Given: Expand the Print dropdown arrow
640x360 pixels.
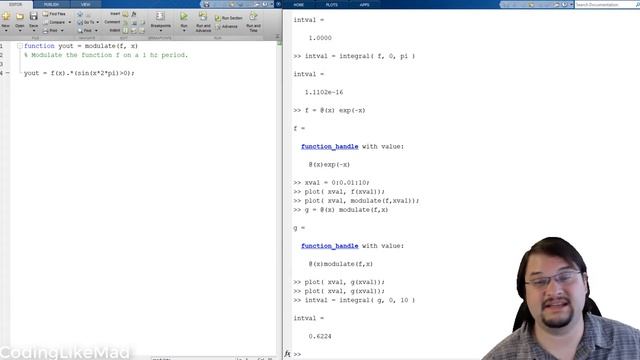Looking at the screenshot, I should tap(62, 31).
